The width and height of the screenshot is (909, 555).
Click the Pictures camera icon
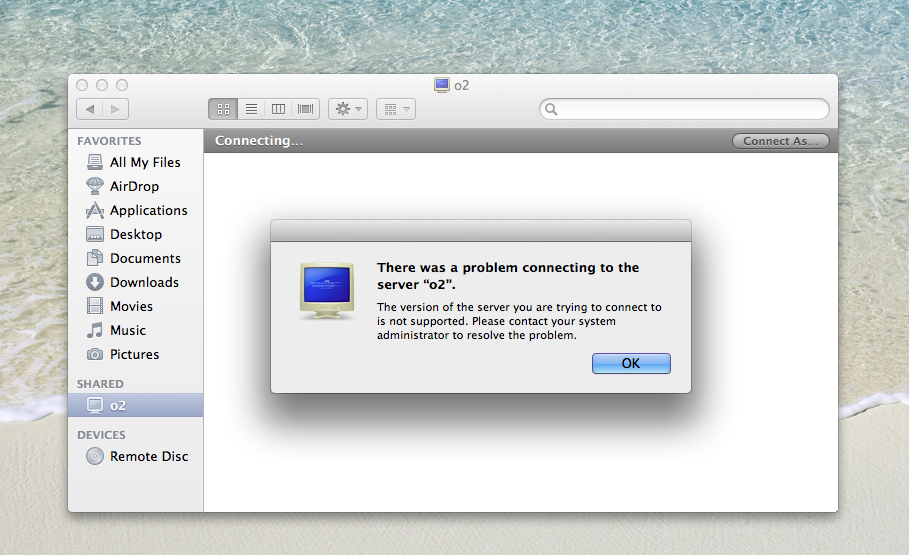coord(94,354)
